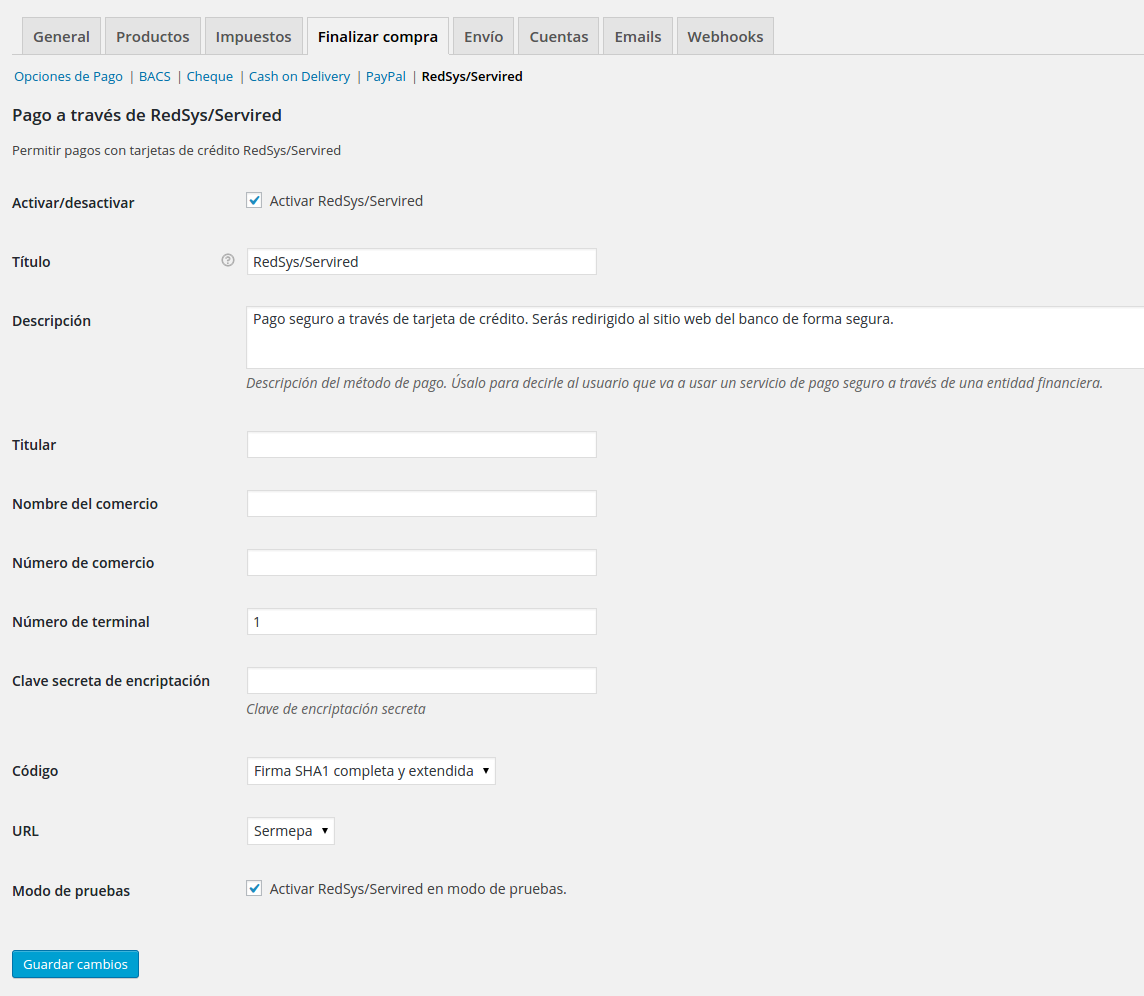Click the heading Pago a través de RedSys/Servired
Viewport: 1144px width, 996px height.
coord(147,115)
